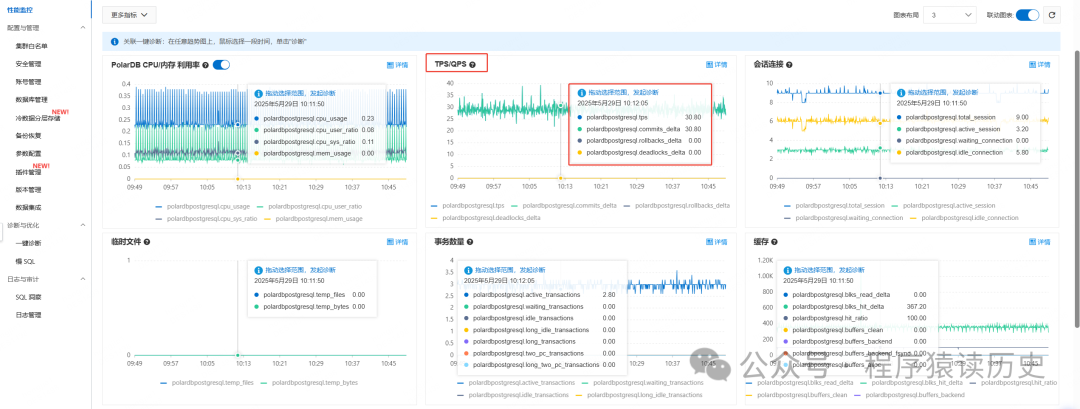Toggle the polardbpostgresql.temp_files legend series

[206, 382]
